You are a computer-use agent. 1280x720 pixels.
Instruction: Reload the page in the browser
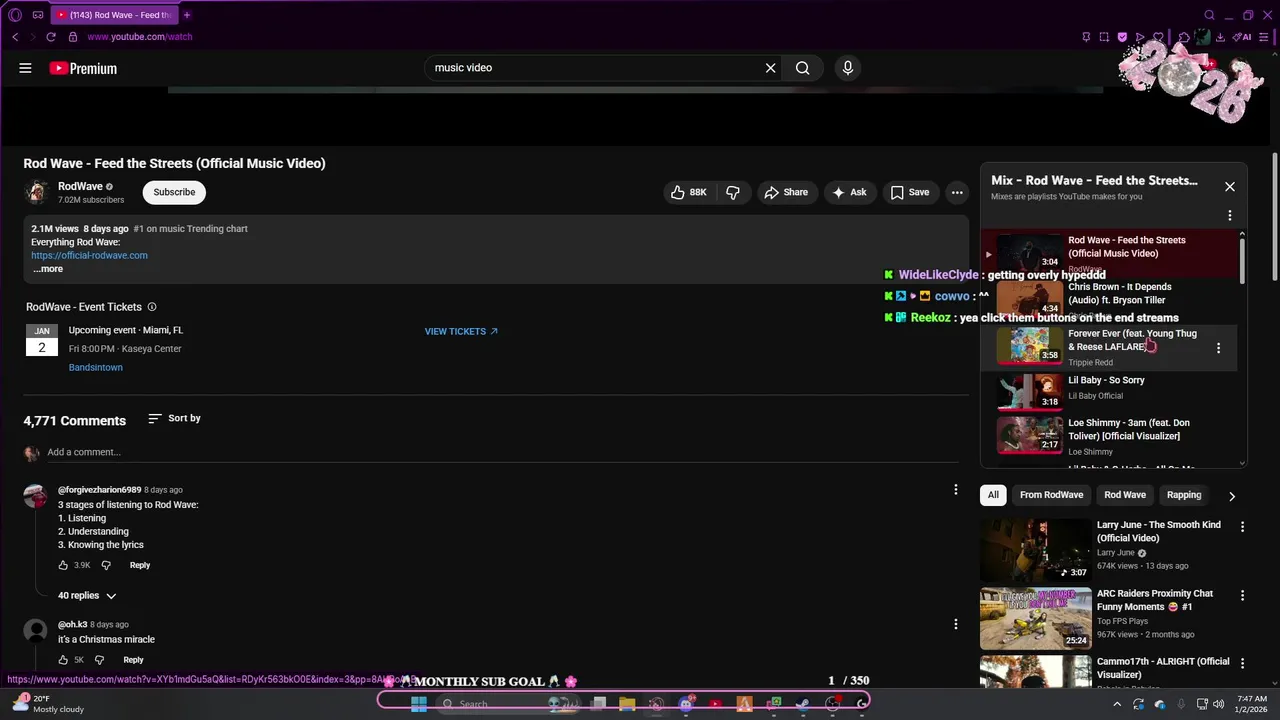[51, 37]
